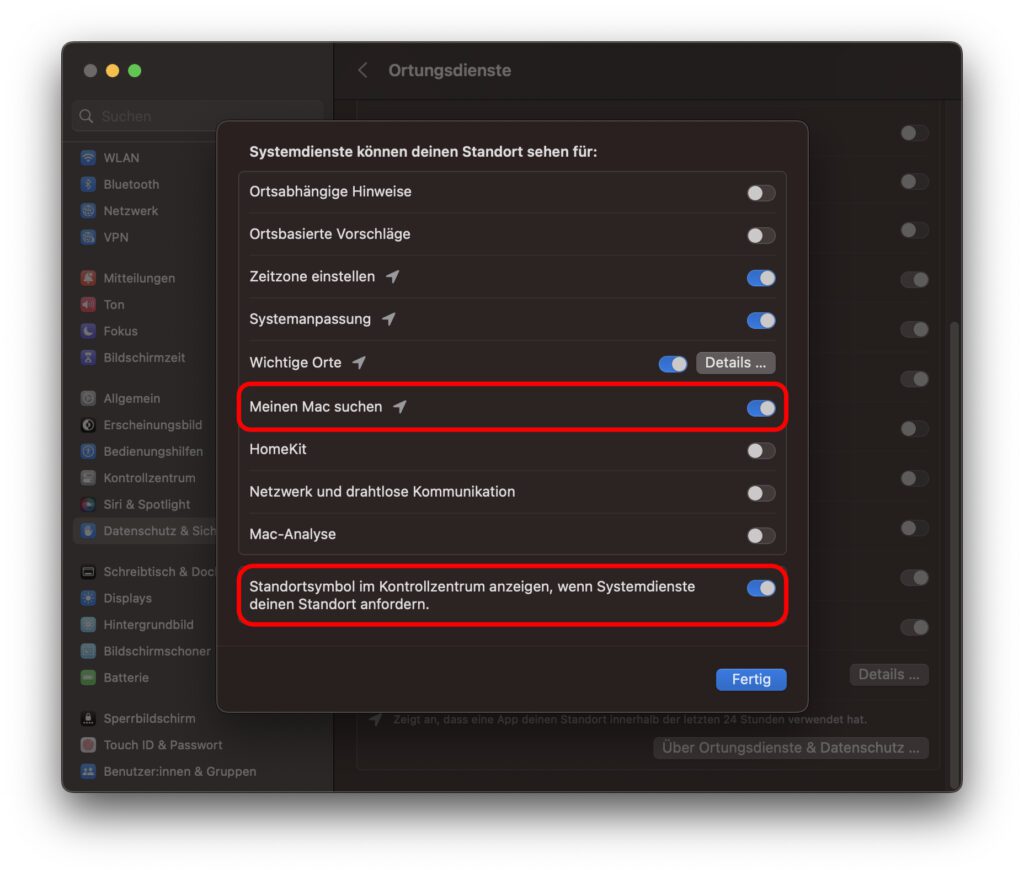Toggle Standortsymbol im Kontrollzentrum switch
This screenshot has height=874, width=1024.
point(761,588)
